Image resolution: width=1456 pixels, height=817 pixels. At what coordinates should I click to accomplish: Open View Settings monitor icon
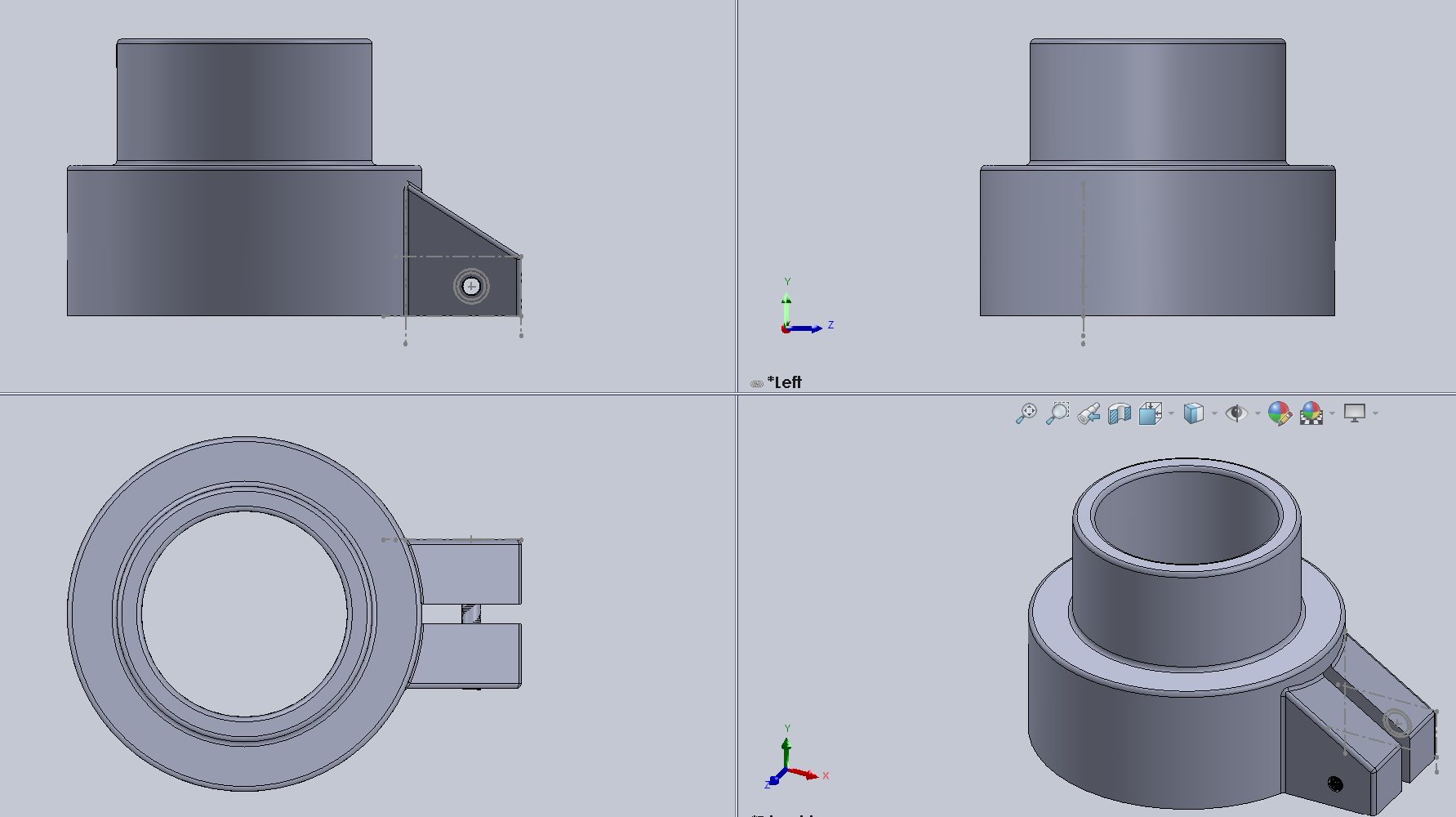pos(1355,413)
